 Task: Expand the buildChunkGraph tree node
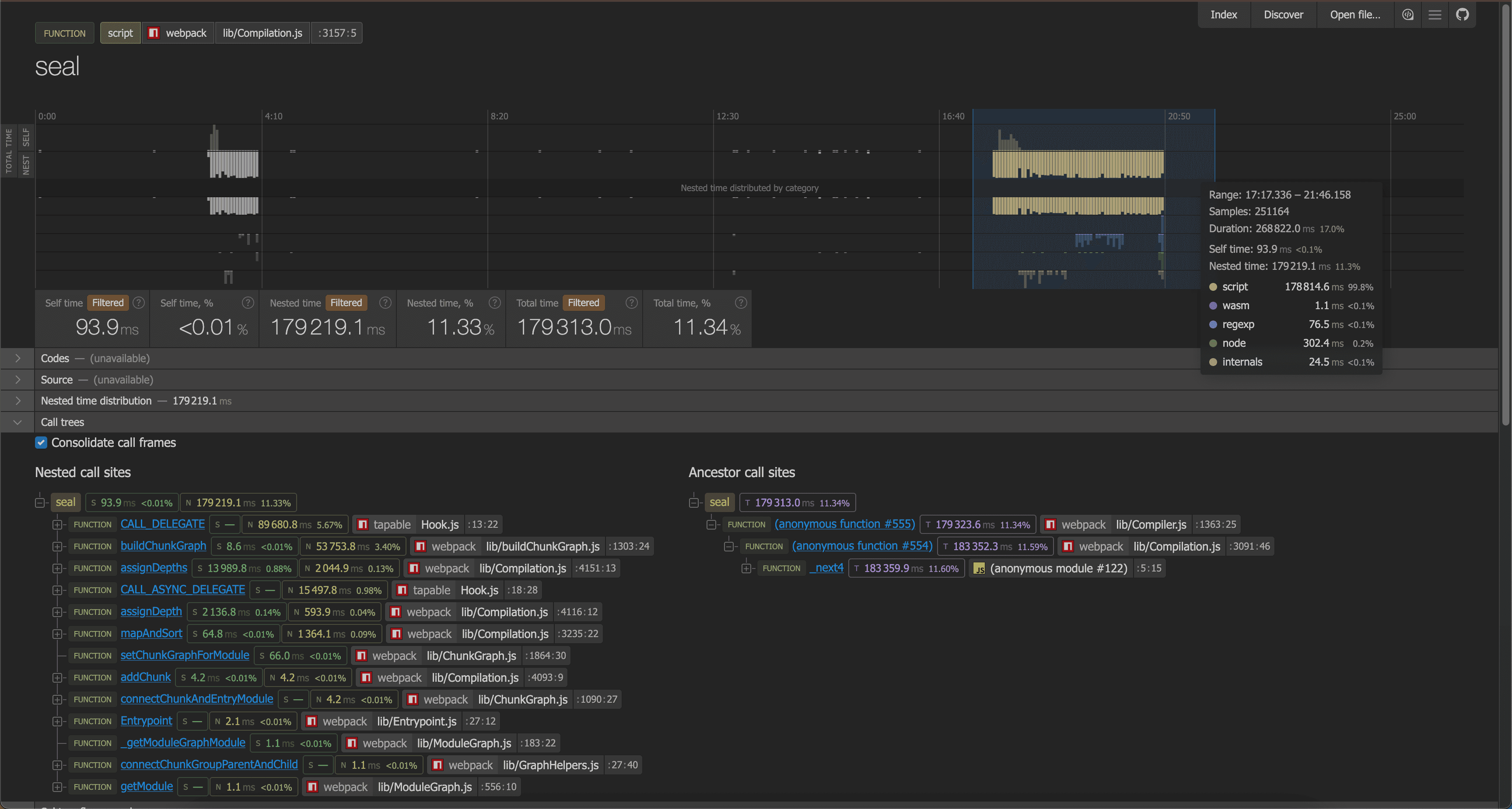click(57, 547)
